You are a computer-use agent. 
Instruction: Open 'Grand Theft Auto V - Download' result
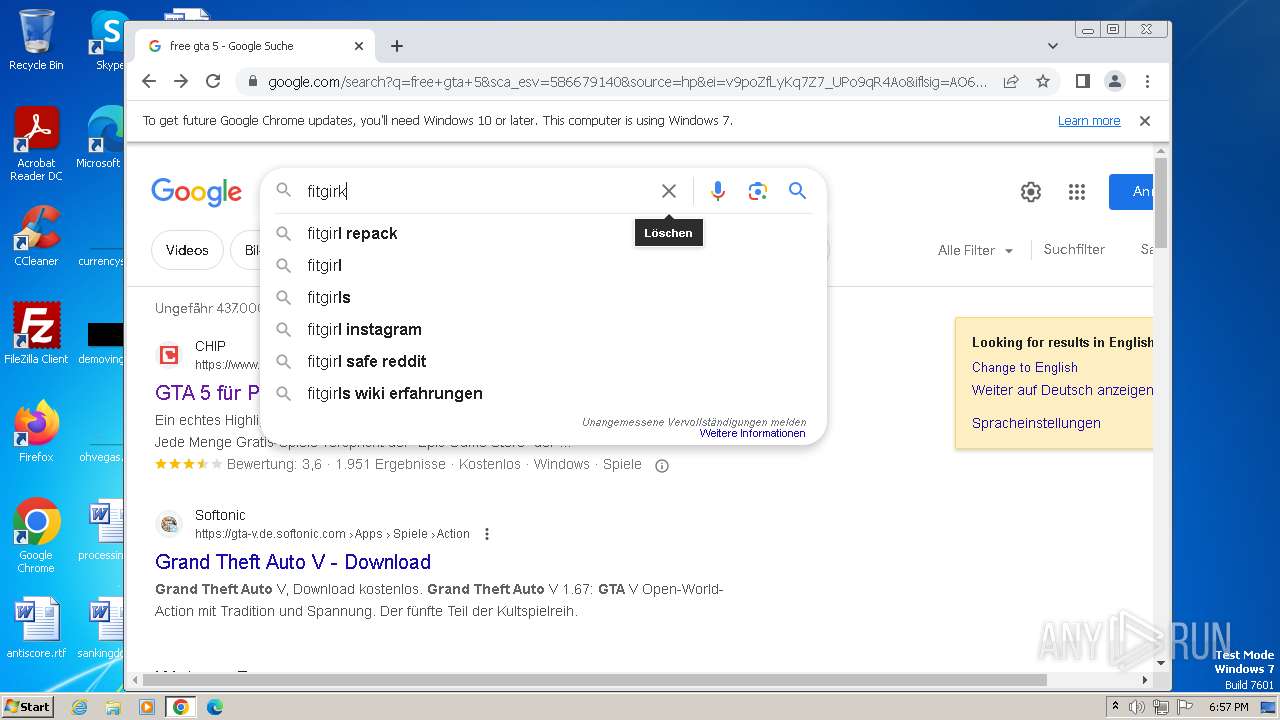[293, 562]
